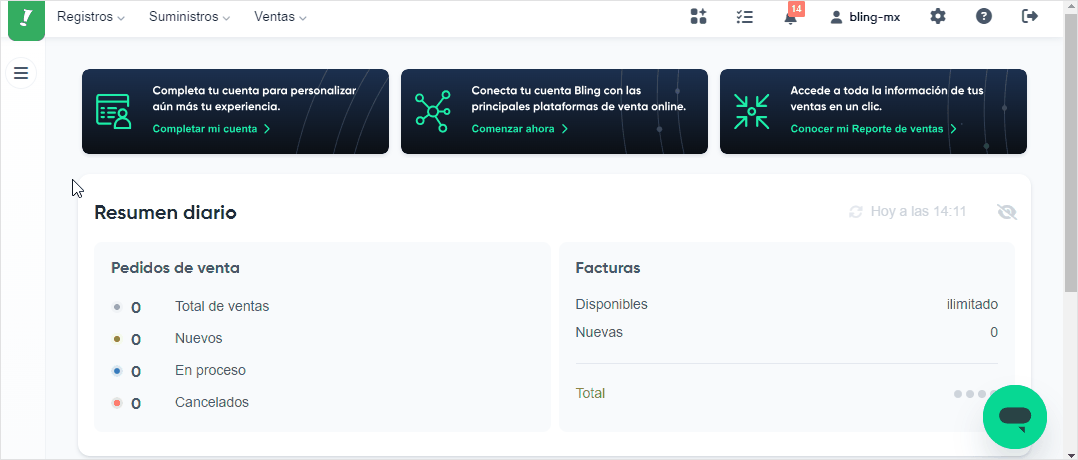Image resolution: width=1078 pixels, height=460 pixels.
Task: Click the Resumen diario heading
Action: coord(165,212)
